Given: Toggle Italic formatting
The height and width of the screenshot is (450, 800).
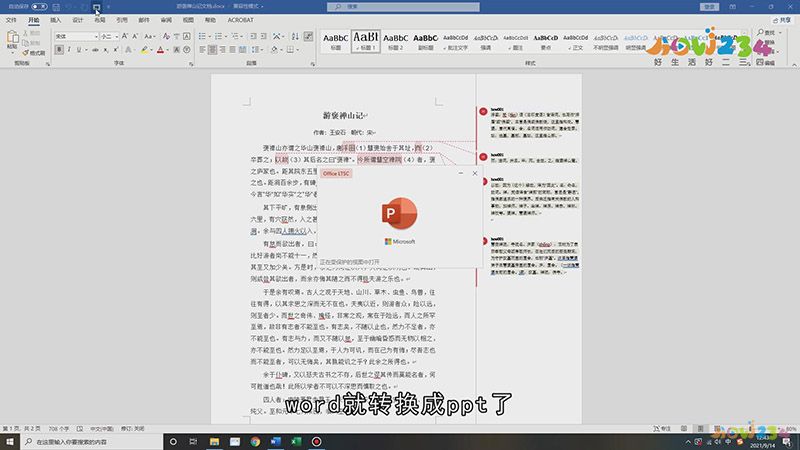Looking at the screenshot, I should [69, 49].
